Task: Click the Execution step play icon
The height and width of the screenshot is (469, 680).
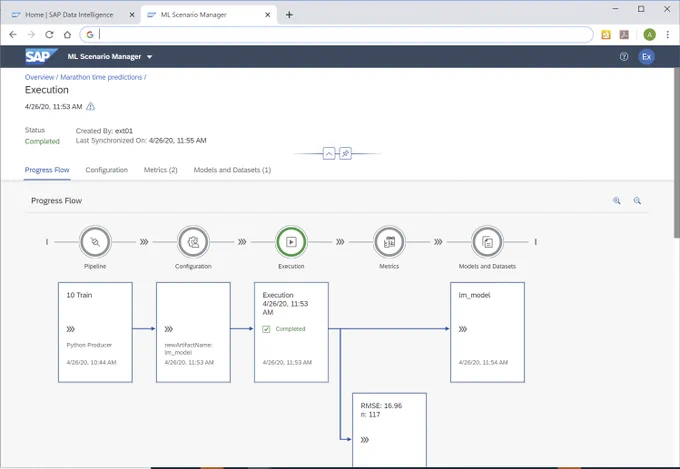Action: pos(291,242)
